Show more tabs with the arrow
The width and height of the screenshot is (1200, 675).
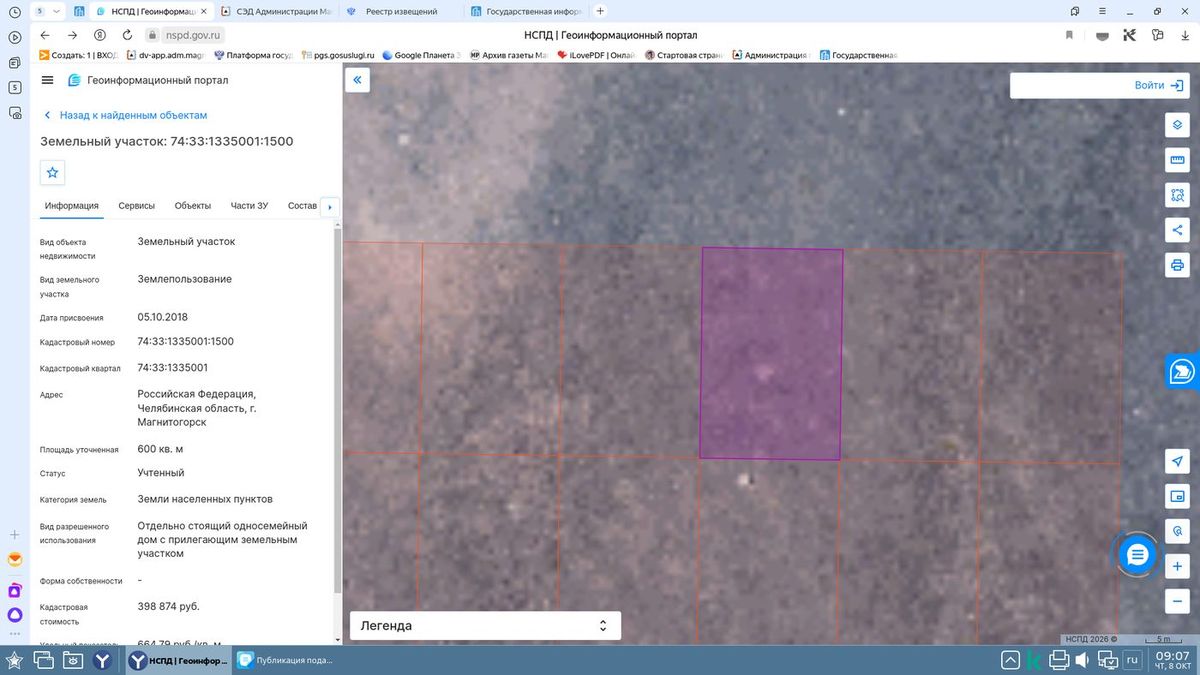pyautogui.click(x=330, y=207)
